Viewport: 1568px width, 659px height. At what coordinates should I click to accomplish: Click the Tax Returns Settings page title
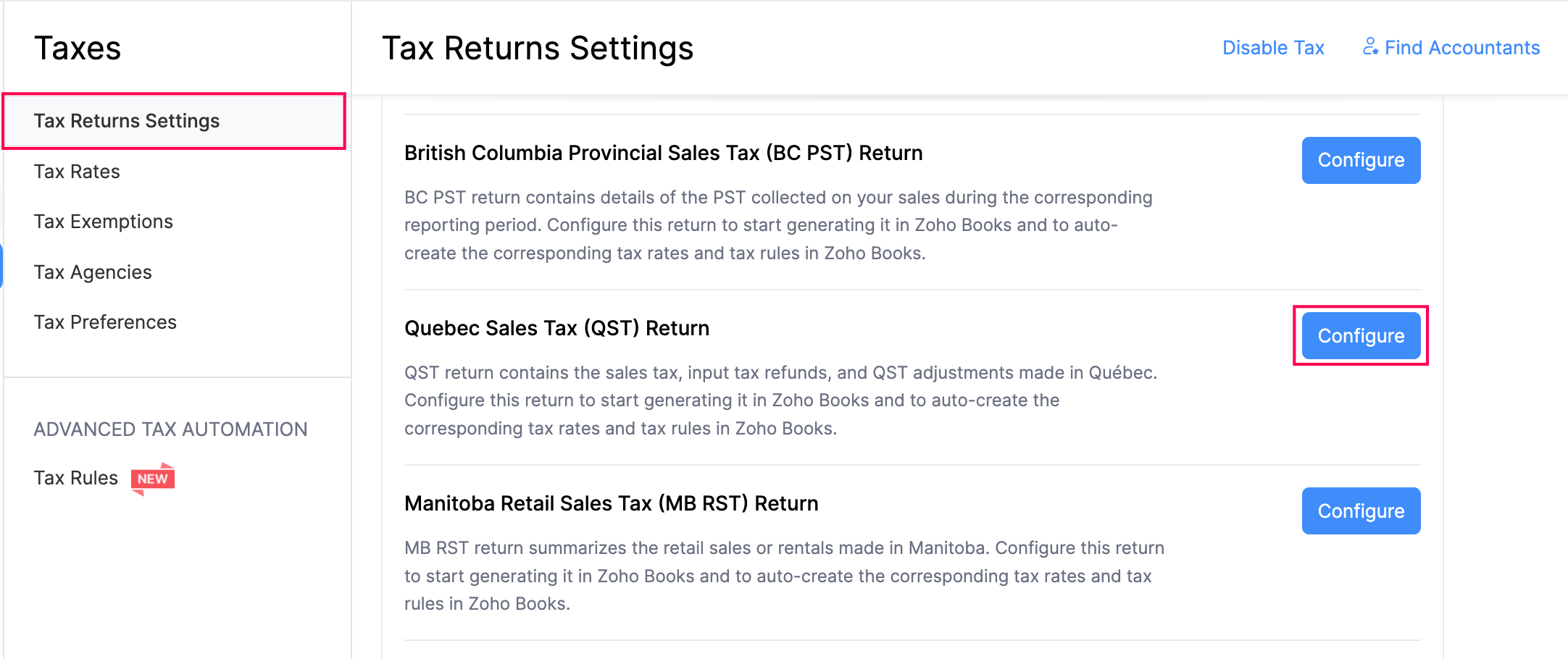(x=538, y=48)
